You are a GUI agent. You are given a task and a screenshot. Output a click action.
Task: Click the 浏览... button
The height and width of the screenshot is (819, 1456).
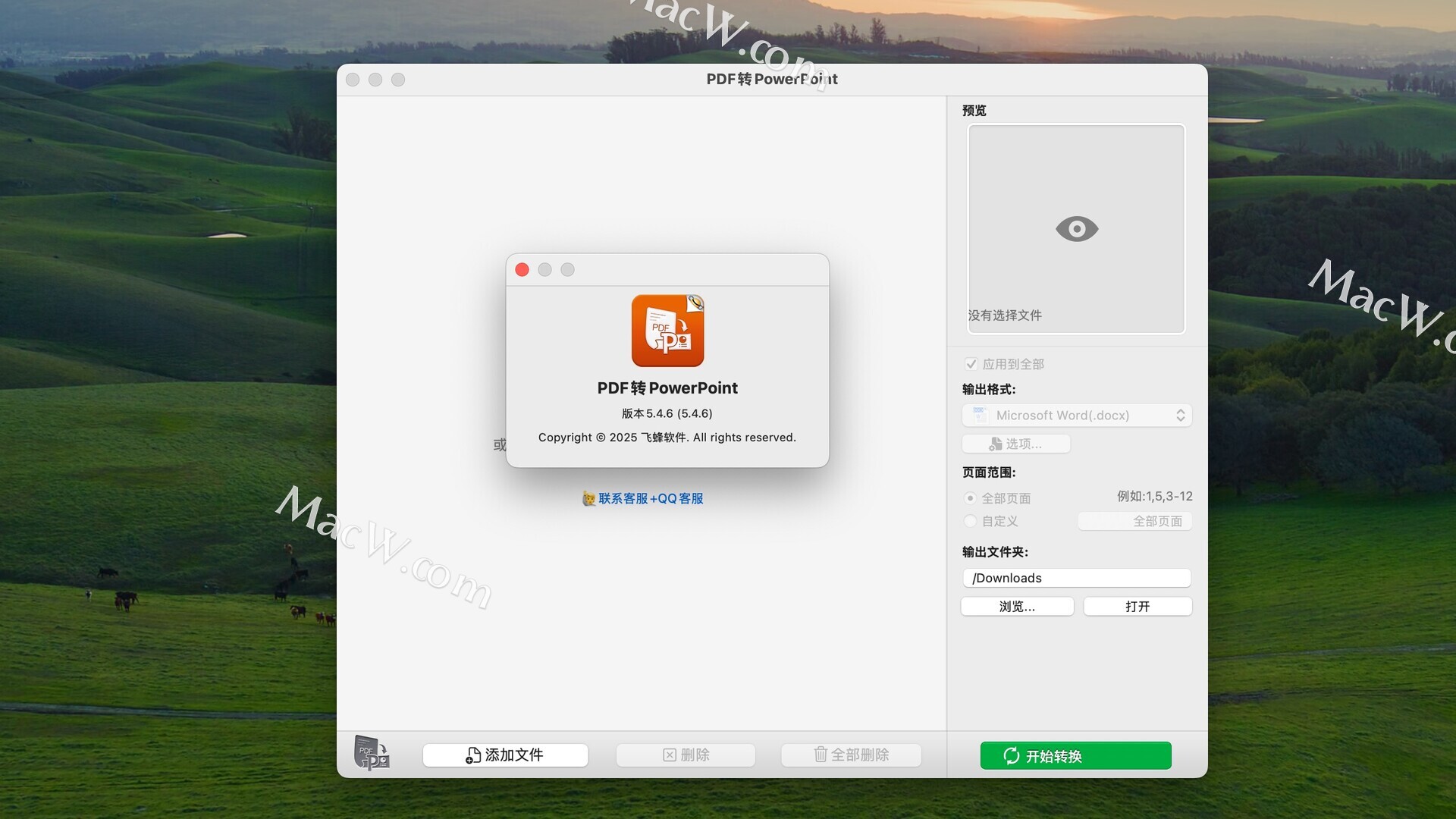(1017, 607)
